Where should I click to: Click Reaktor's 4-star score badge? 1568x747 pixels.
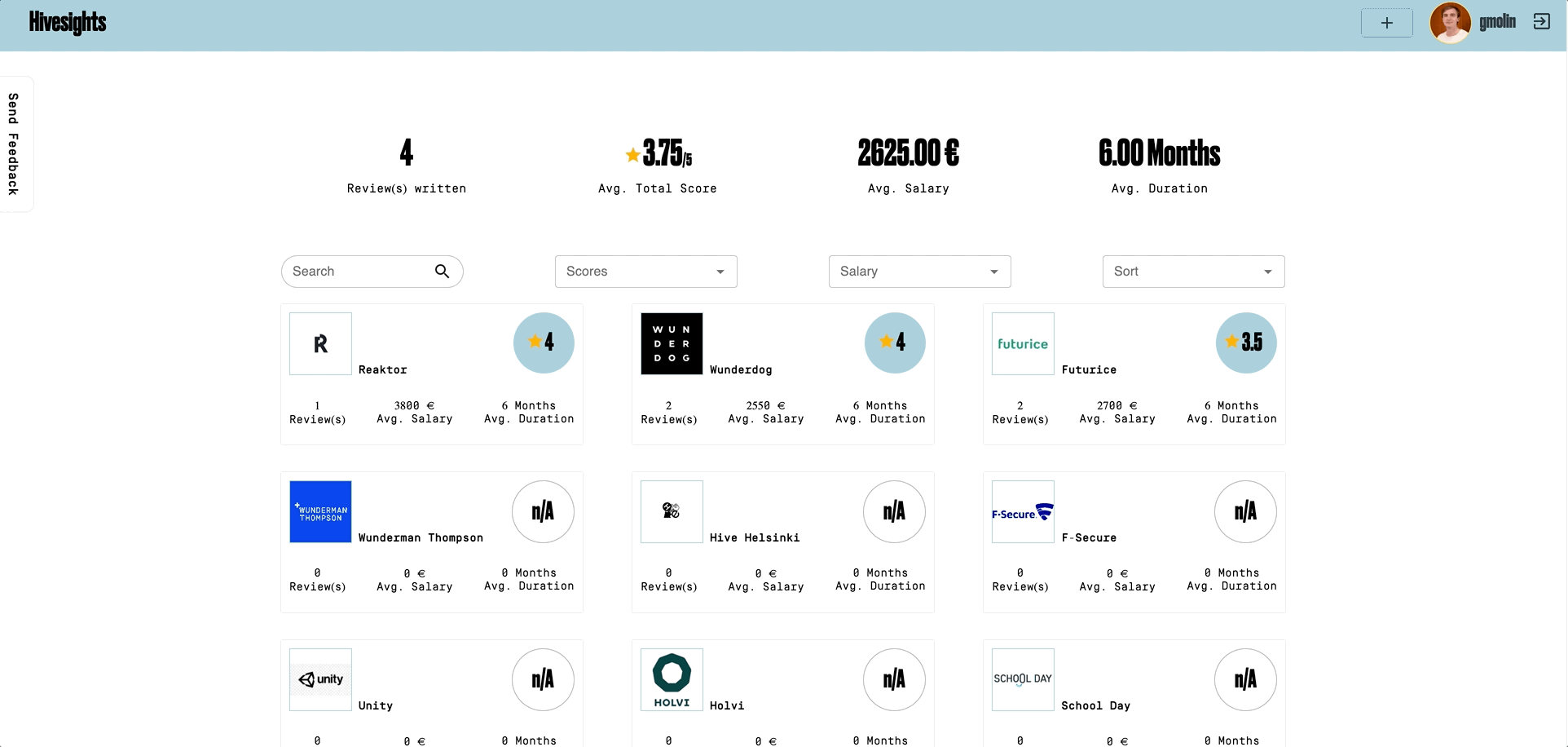pos(544,343)
